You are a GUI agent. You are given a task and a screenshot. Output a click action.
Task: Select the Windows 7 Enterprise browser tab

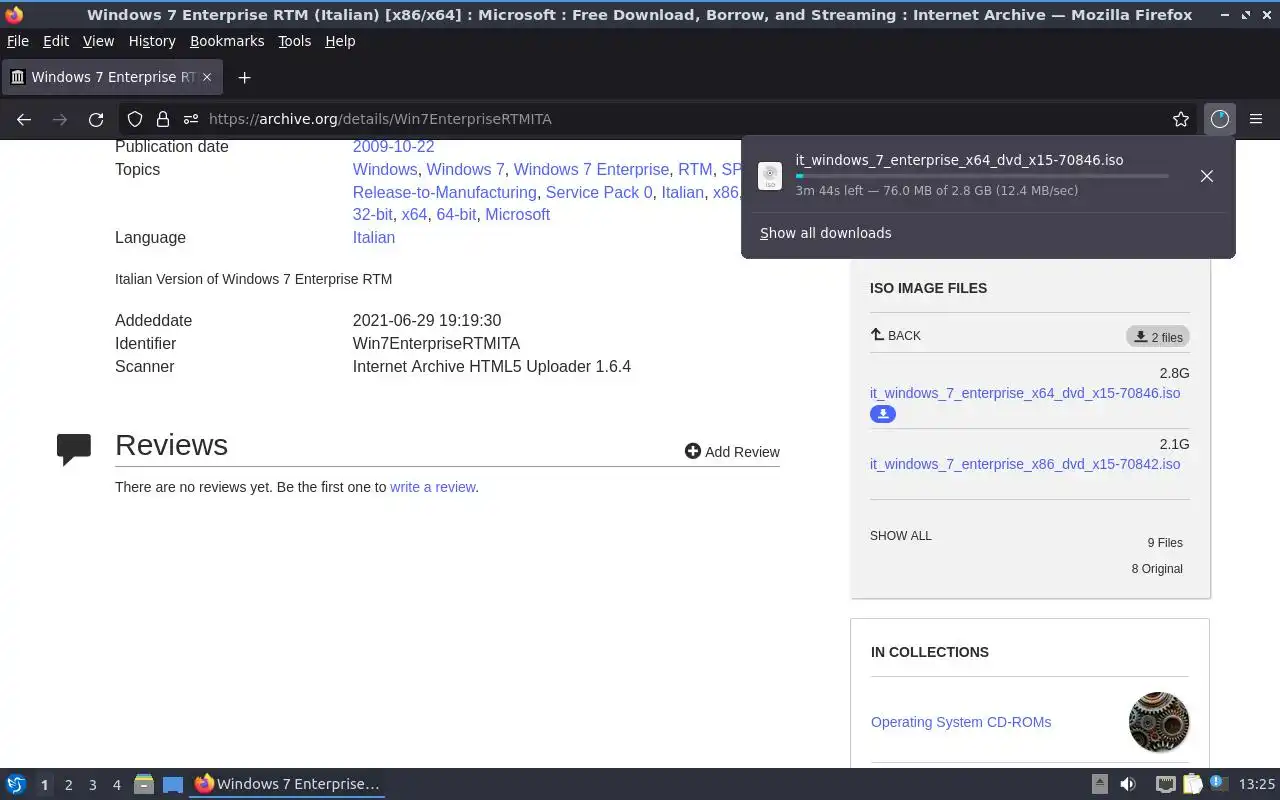coord(112,77)
